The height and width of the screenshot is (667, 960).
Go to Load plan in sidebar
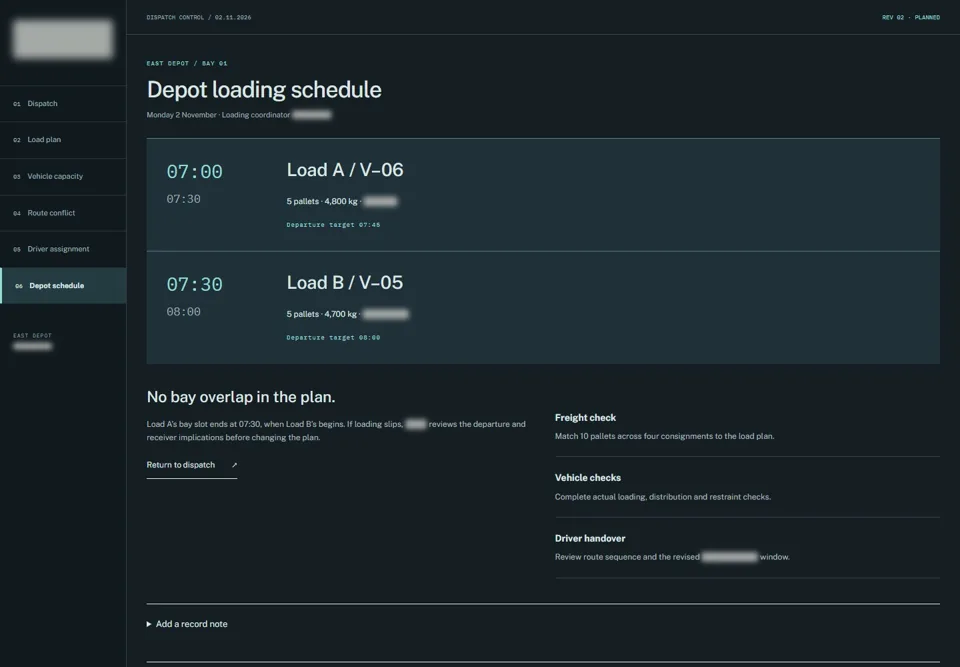63,140
